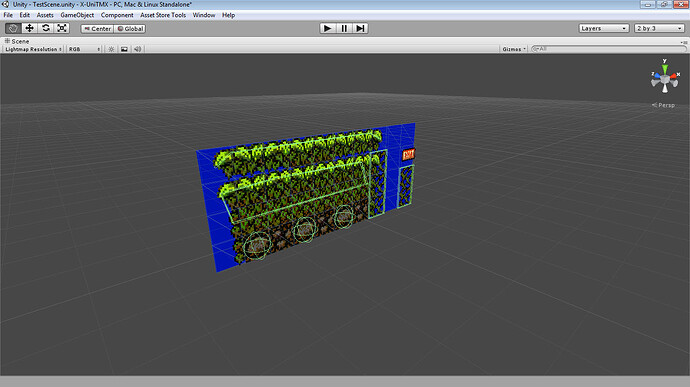Click the Play button
The width and height of the screenshot is (690, 387).
327,28
